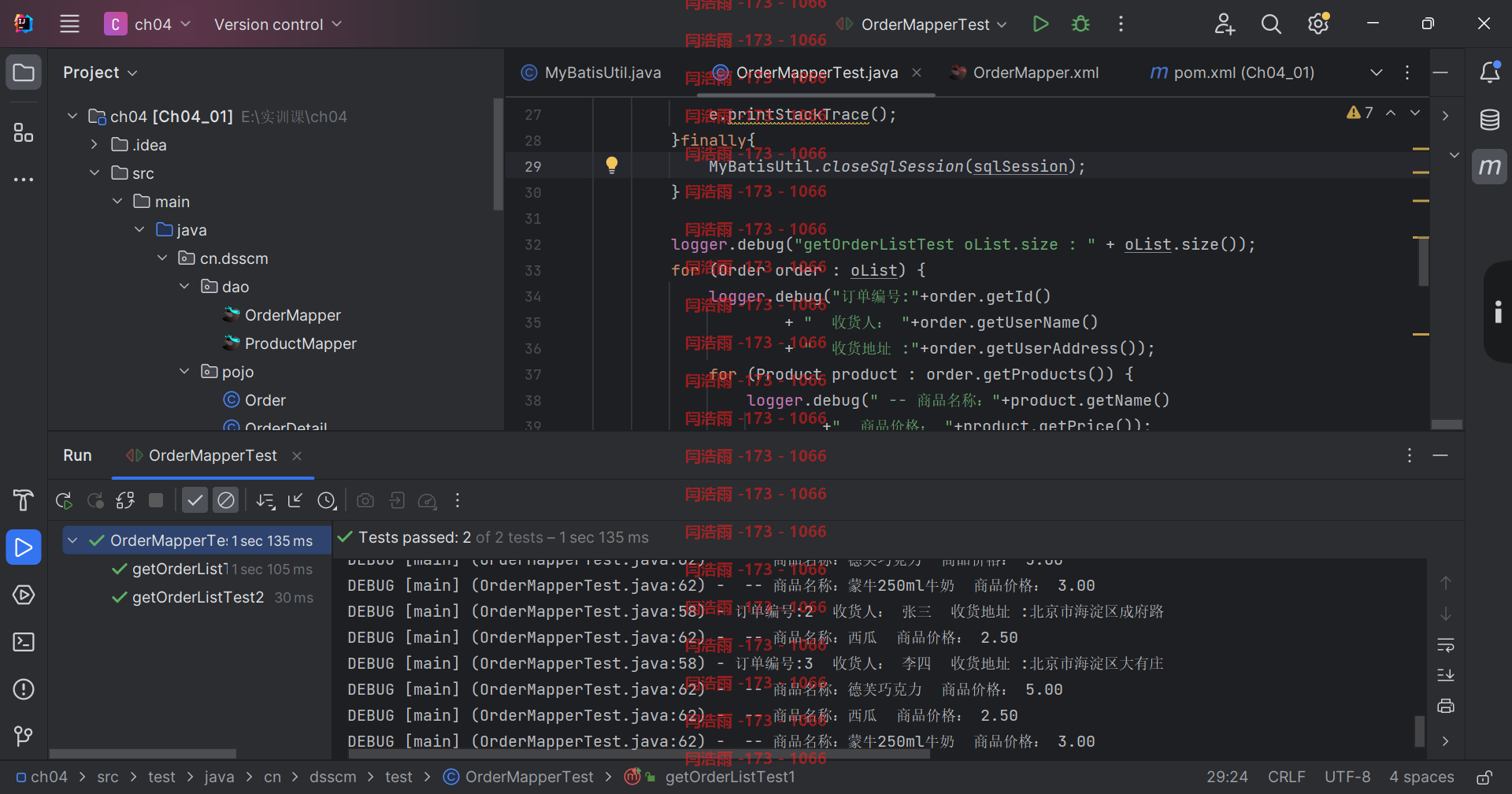Open Database tool window icon
1512x794 pixels.
1489,120
